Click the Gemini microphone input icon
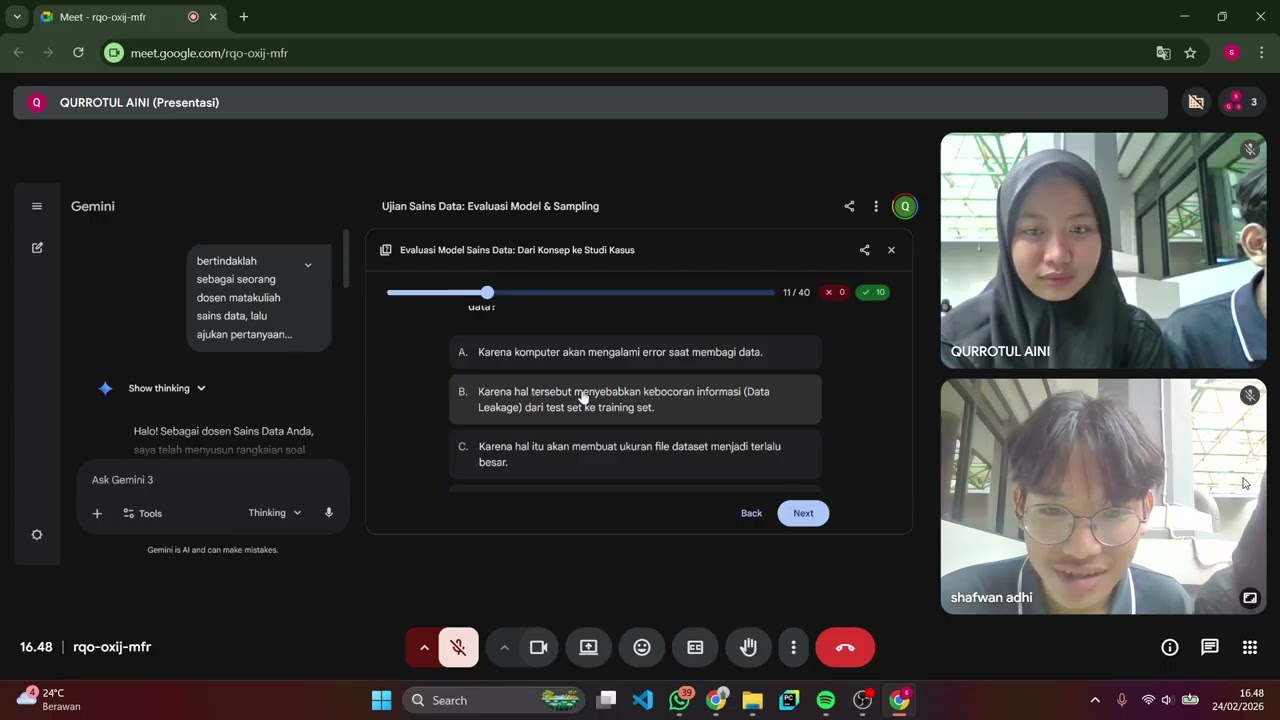The height and width of the screenshot is (720, 1280). coord(328,513)
